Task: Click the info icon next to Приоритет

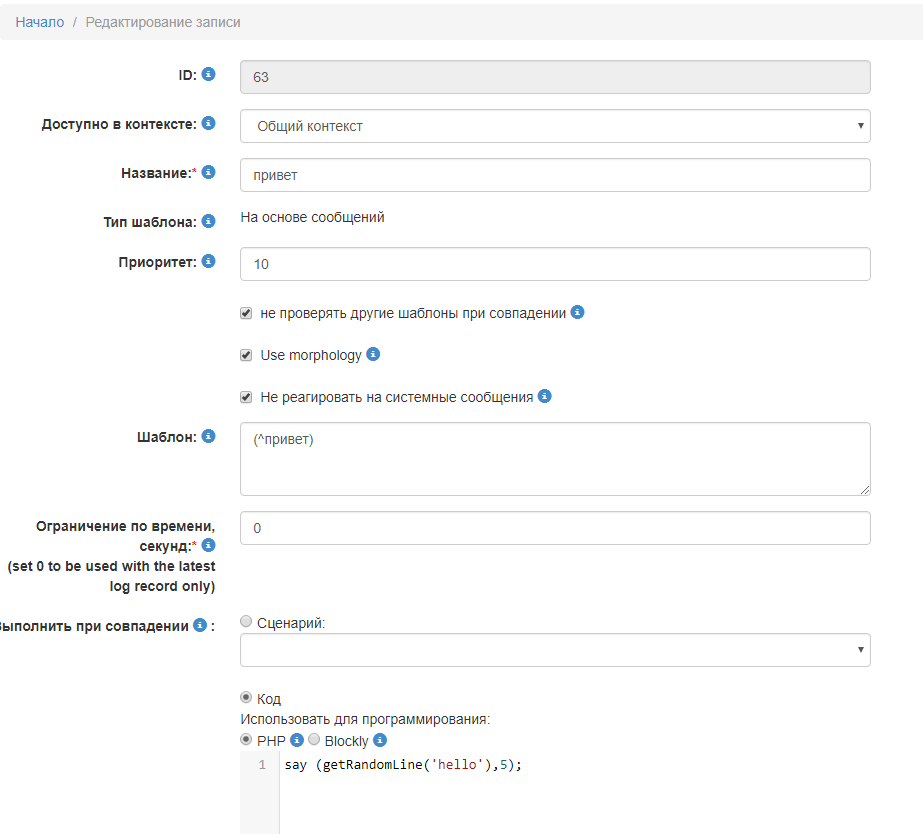Action: pos(207,261)
